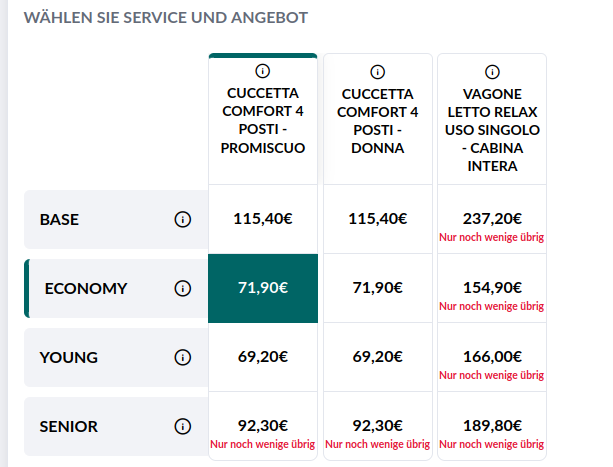
Task: Select Economy 154,90€ Vagone Letto price
Action: tap(492, 288)
